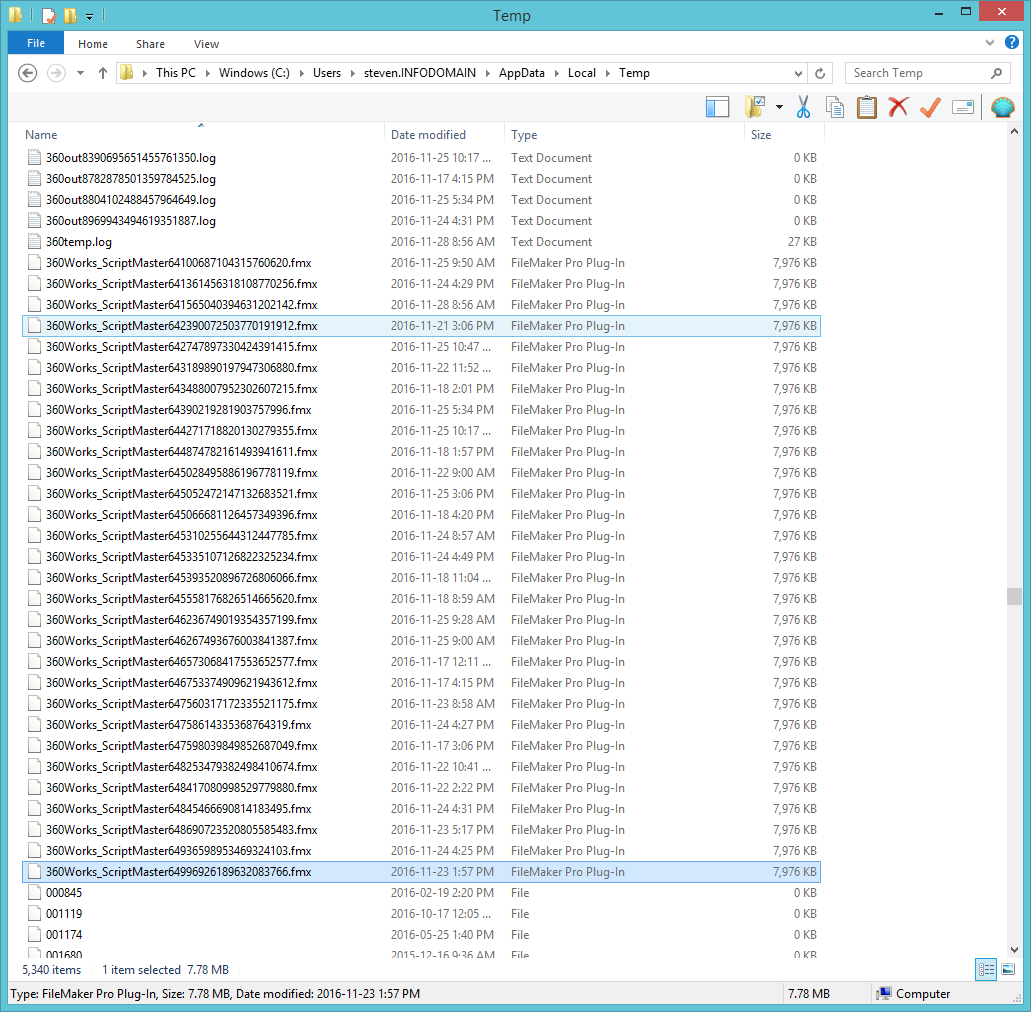The width and height of the screenshot is (1031, 1012).
Task: Select file 360Works_ScriptMaster6493659895346932 4103.fmx
Action: (x=179, y=851)
